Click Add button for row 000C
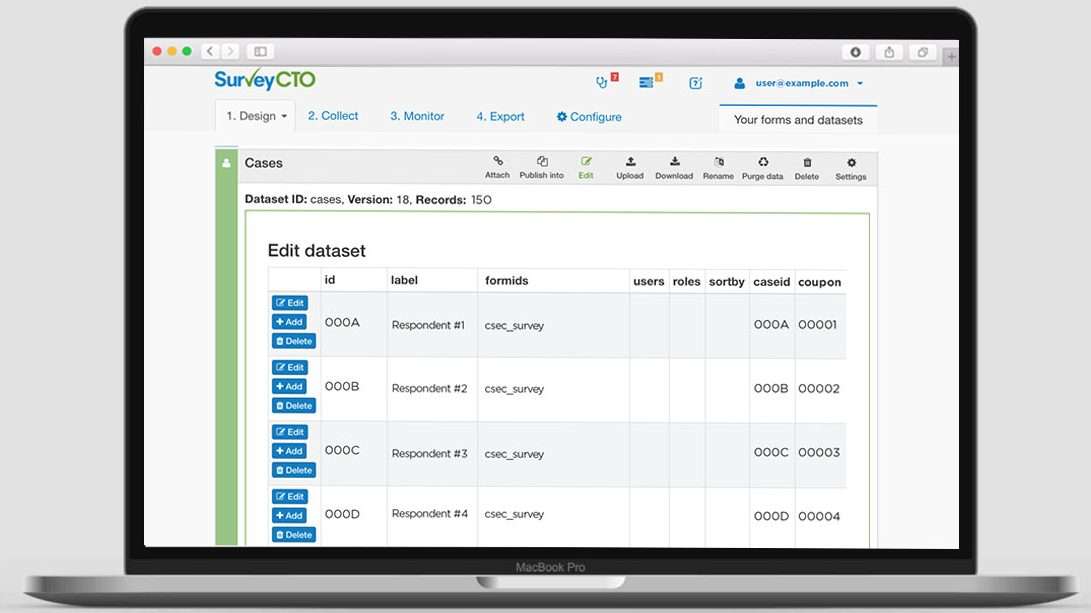Image resolution: width=1091 pixels, height=613 pixels. pos(289,451)
